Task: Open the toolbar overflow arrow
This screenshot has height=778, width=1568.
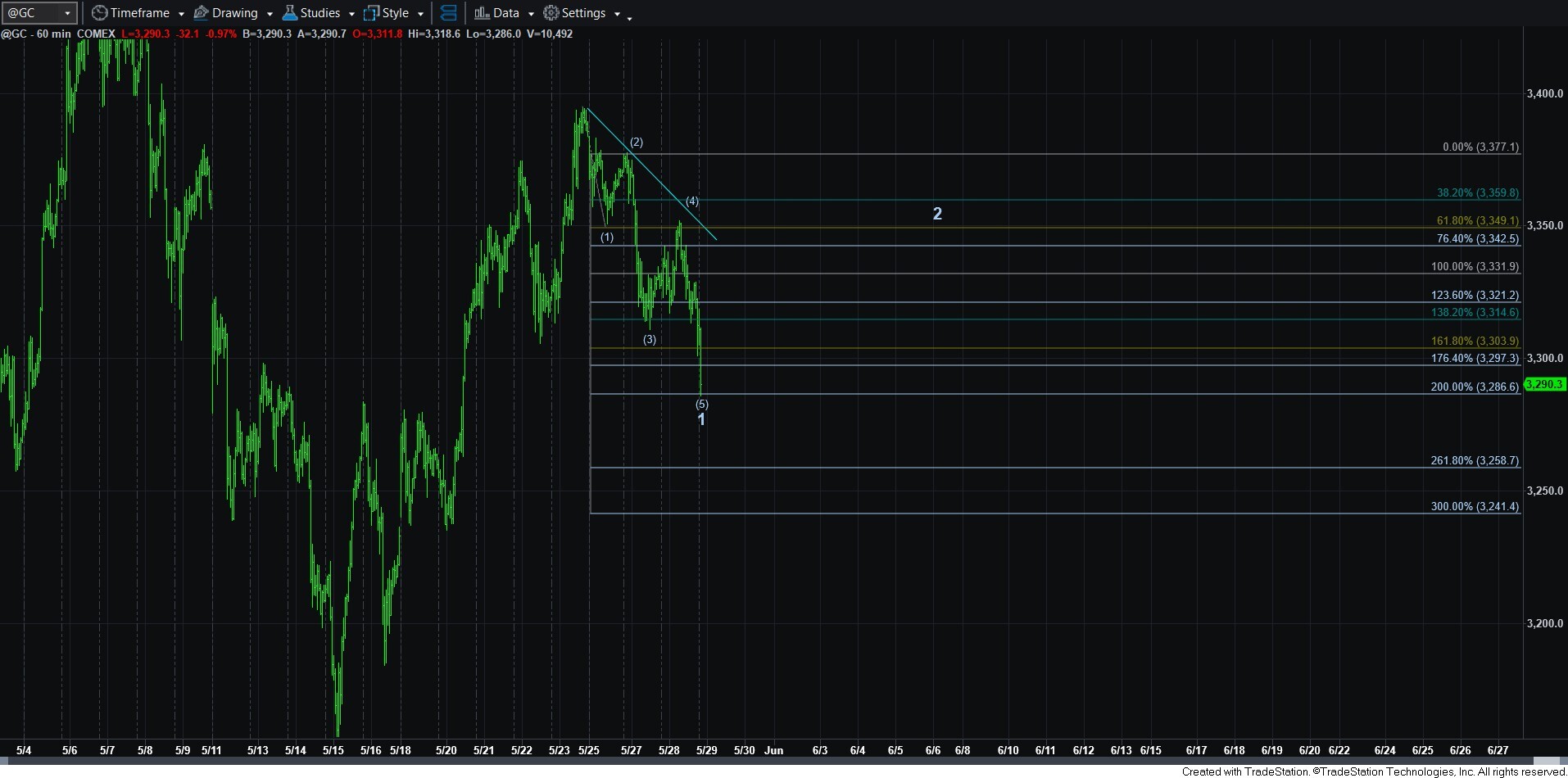Action: tap(629, 18)
